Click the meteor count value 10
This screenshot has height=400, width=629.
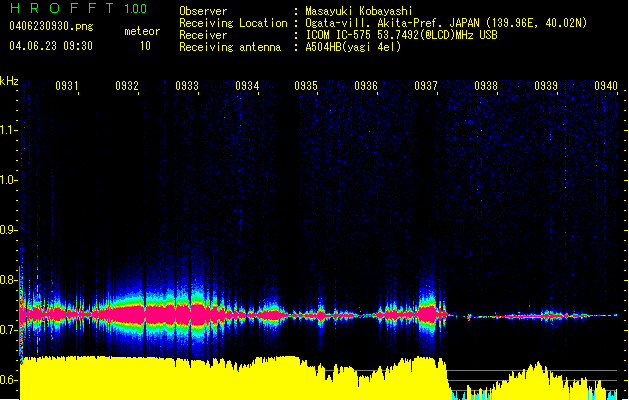click(x=145, y=46)
